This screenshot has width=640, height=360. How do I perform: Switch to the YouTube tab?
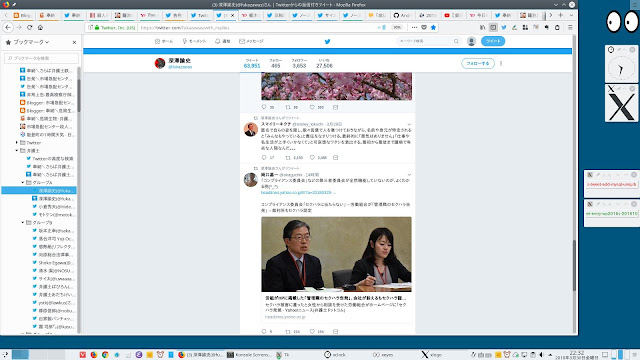click(x=452, y=15)
